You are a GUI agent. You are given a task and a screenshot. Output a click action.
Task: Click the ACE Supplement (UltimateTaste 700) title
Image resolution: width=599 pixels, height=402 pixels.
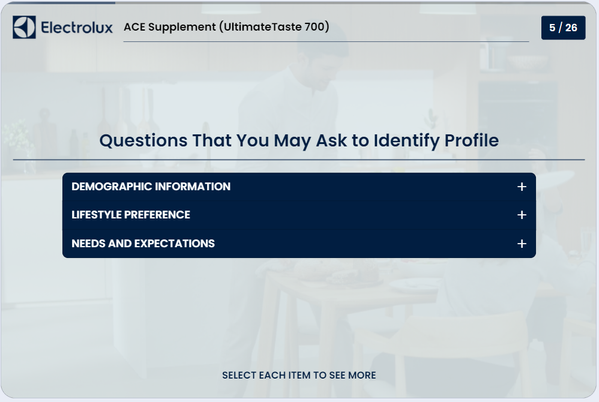click(226, 27)
